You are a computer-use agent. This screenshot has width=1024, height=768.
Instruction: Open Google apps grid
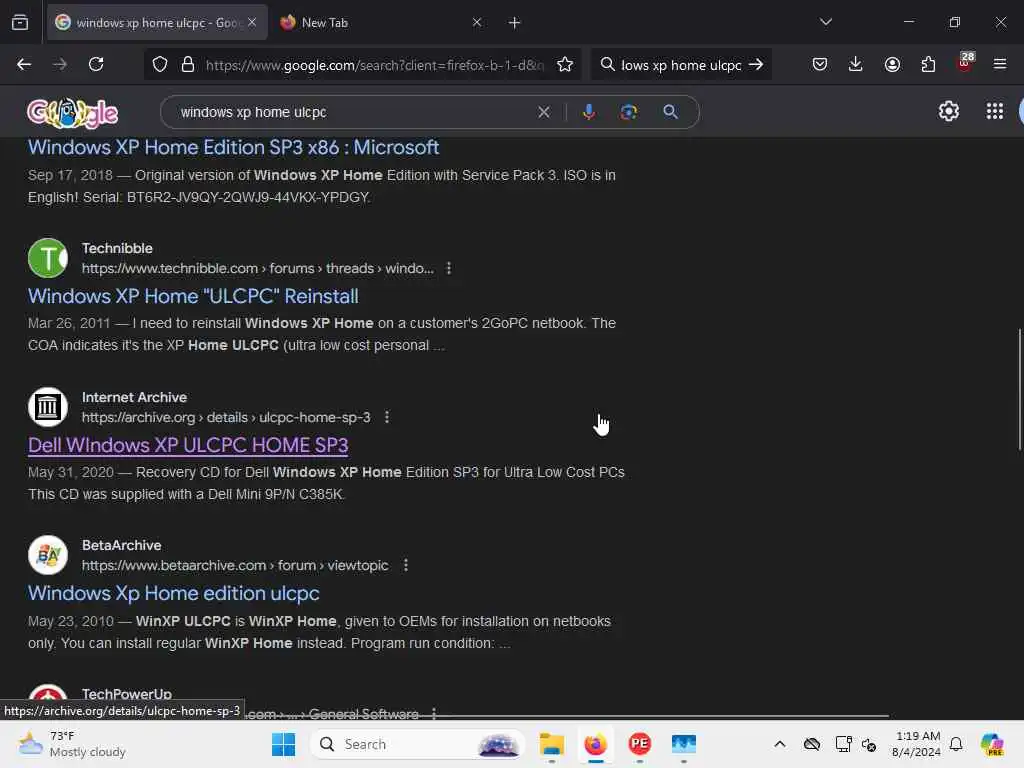click(995, 112)
